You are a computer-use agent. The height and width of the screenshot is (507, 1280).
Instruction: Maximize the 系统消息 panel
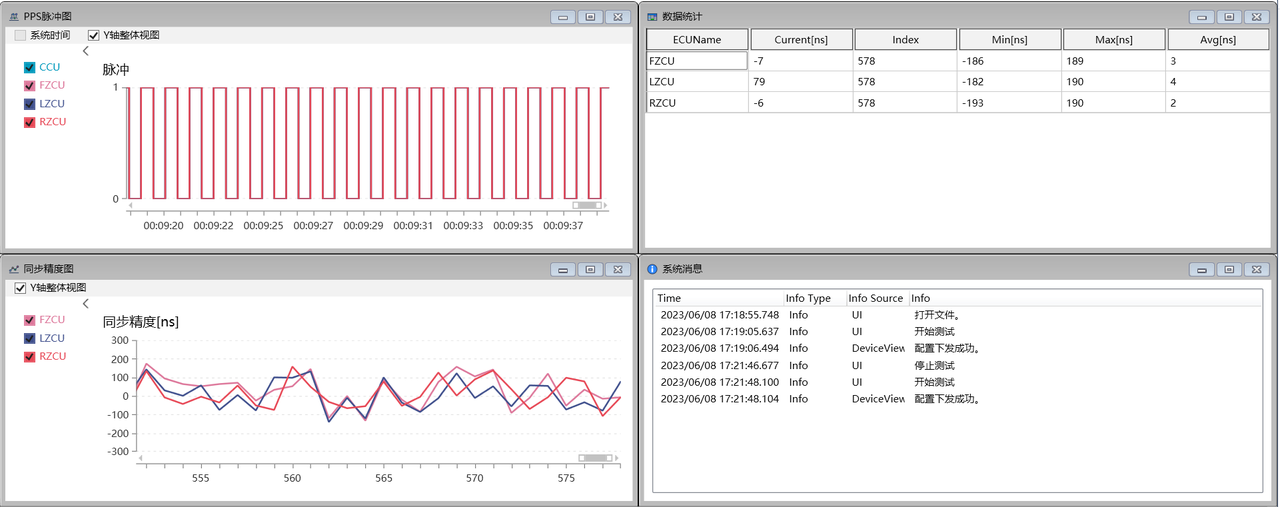[1229, 269]
